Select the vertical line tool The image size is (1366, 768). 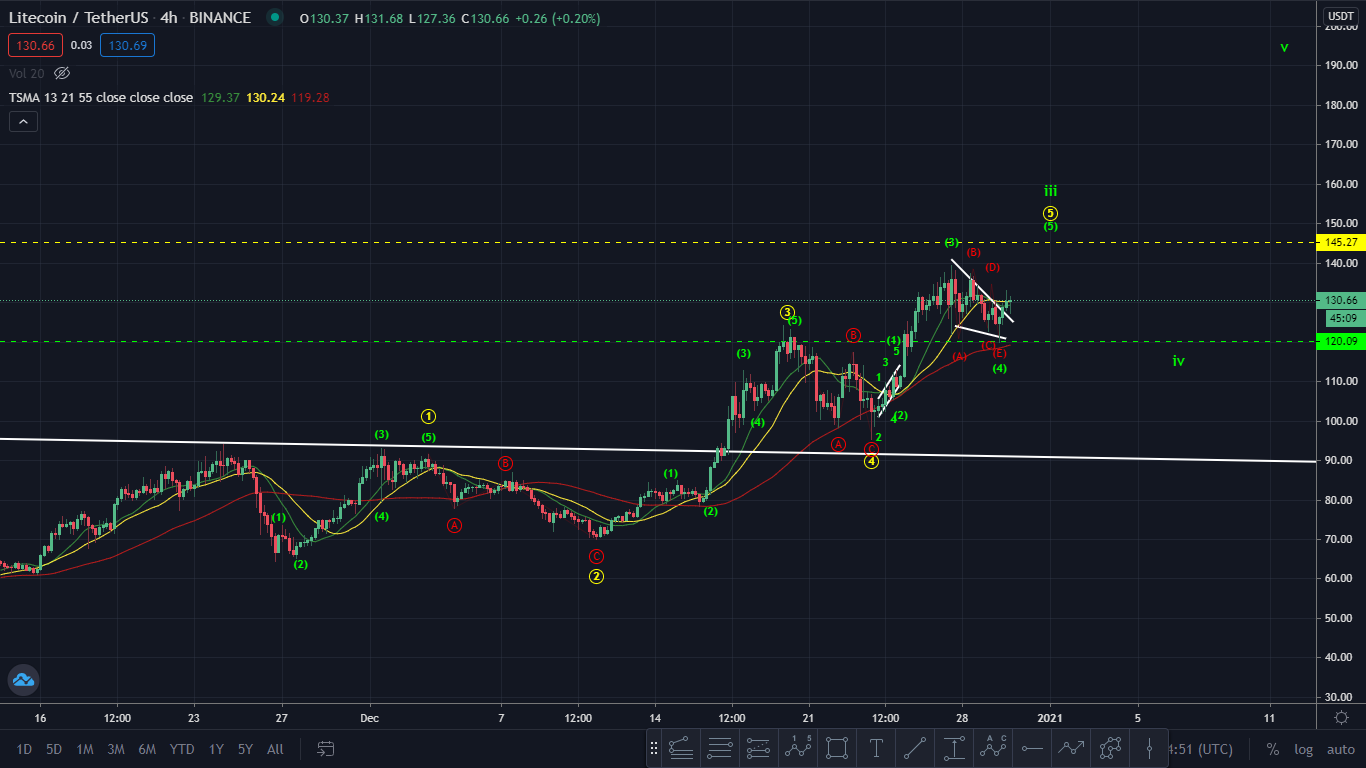tap(1150, 747)
